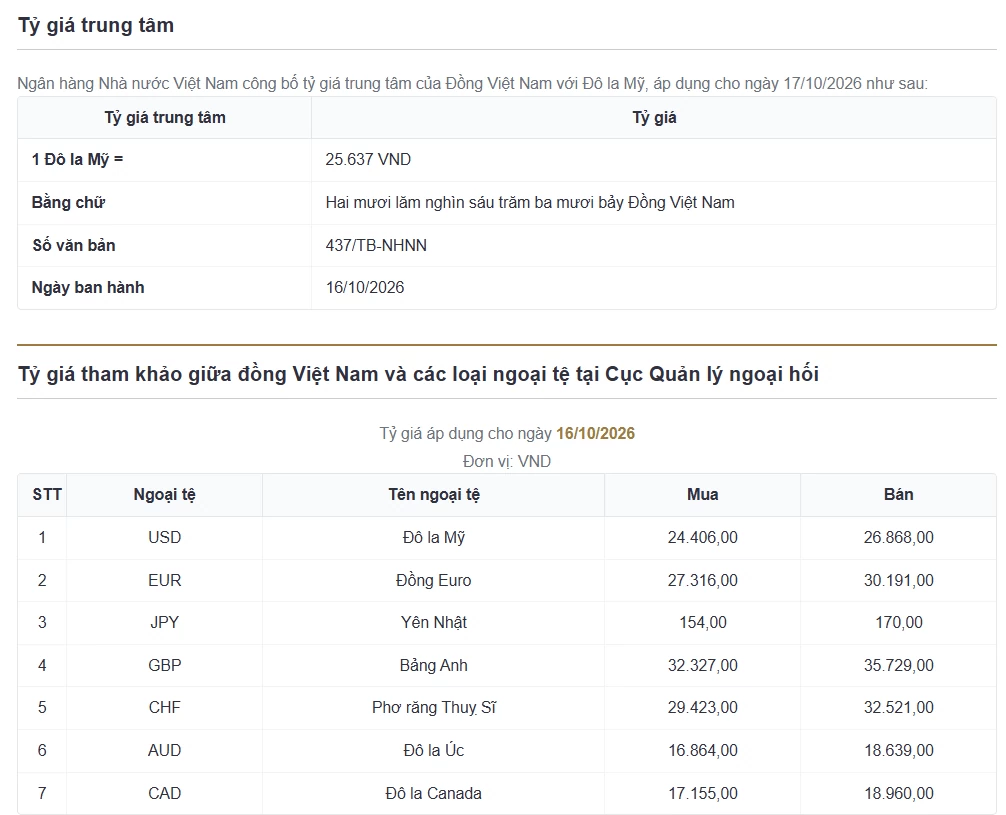This screenshot has width=1006, height=815.
Task: Select GBP sell rate "35.729,00"
Action: point(898,665)
